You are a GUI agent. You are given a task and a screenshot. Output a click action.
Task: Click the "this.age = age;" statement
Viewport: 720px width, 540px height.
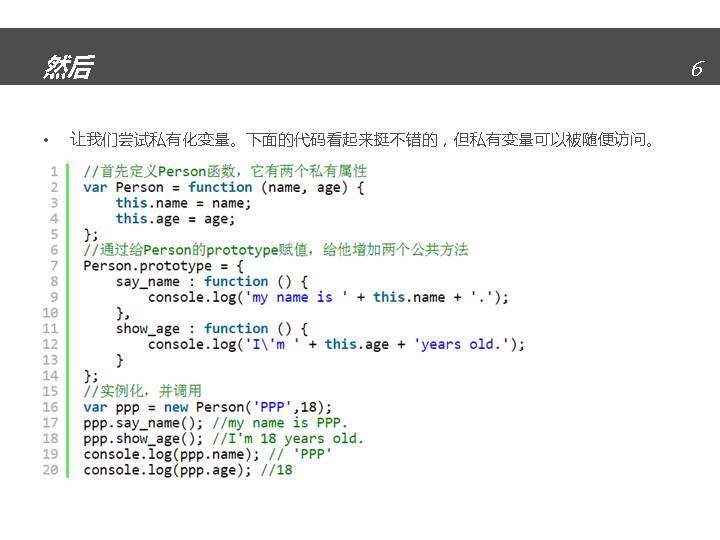click(175, 218)
